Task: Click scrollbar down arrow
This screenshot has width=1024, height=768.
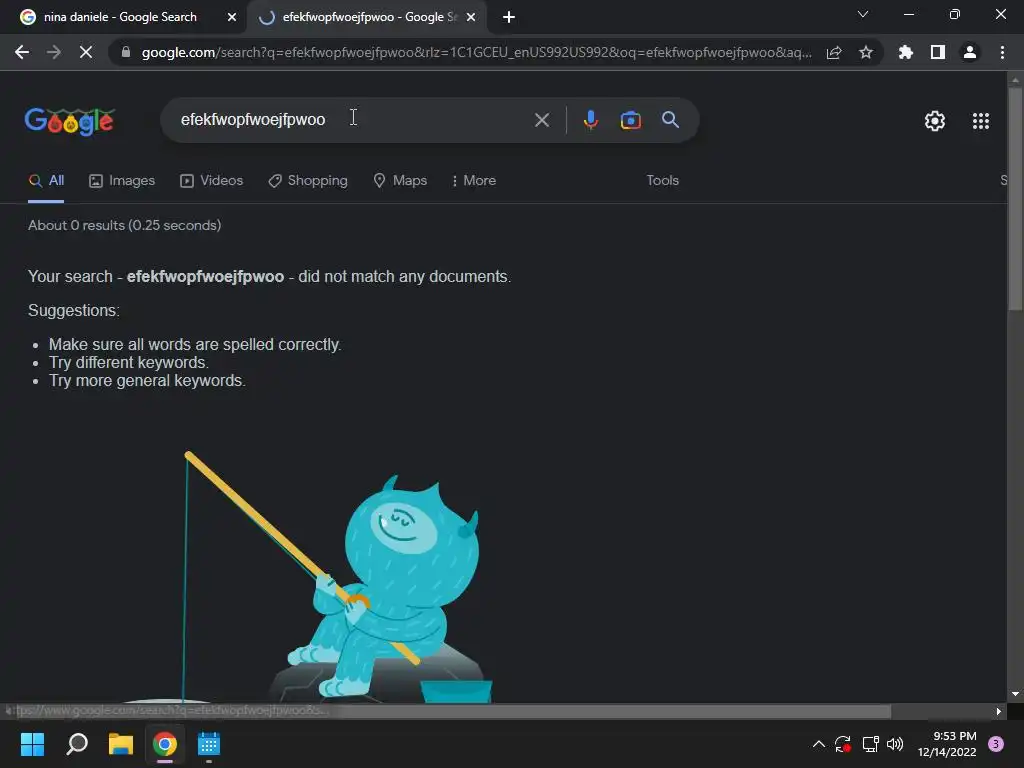Action: pyautogui.click(x=1015, y=694)
